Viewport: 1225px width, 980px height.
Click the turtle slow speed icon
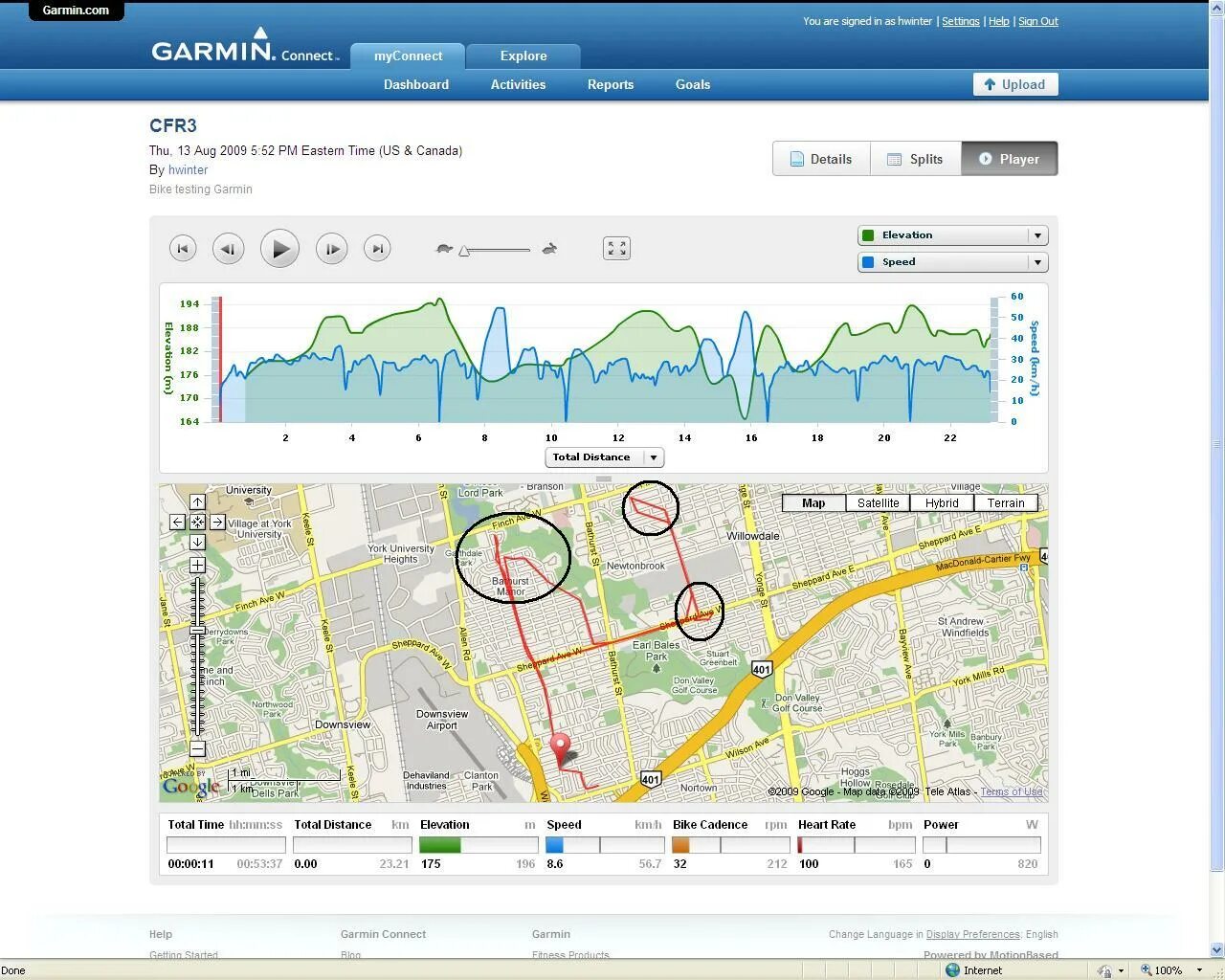pos(444,249)
